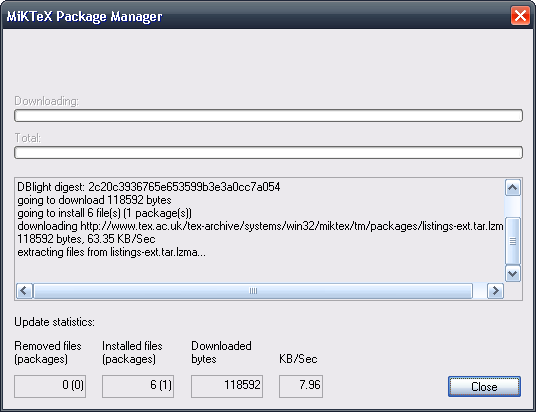
Task: Click the 'Update statistics:' label
Action: click(54, 322)
